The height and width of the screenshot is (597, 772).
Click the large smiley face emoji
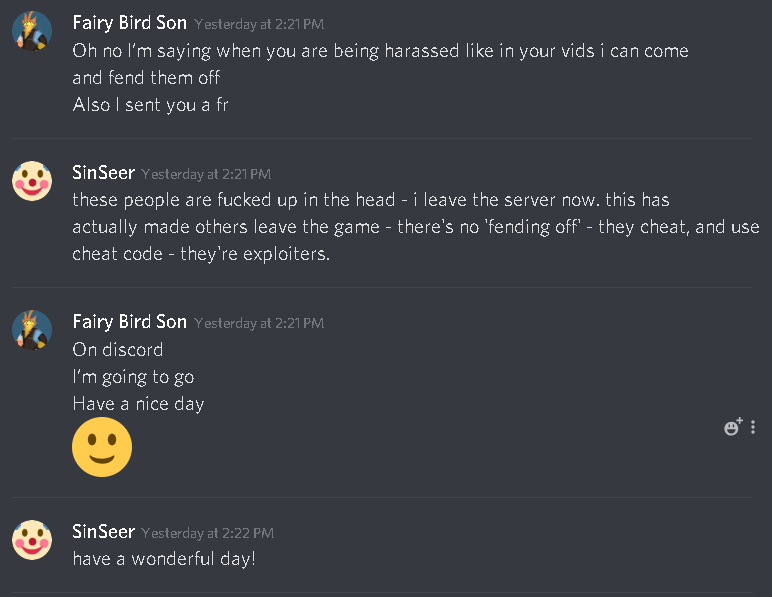tap(102, 447)
